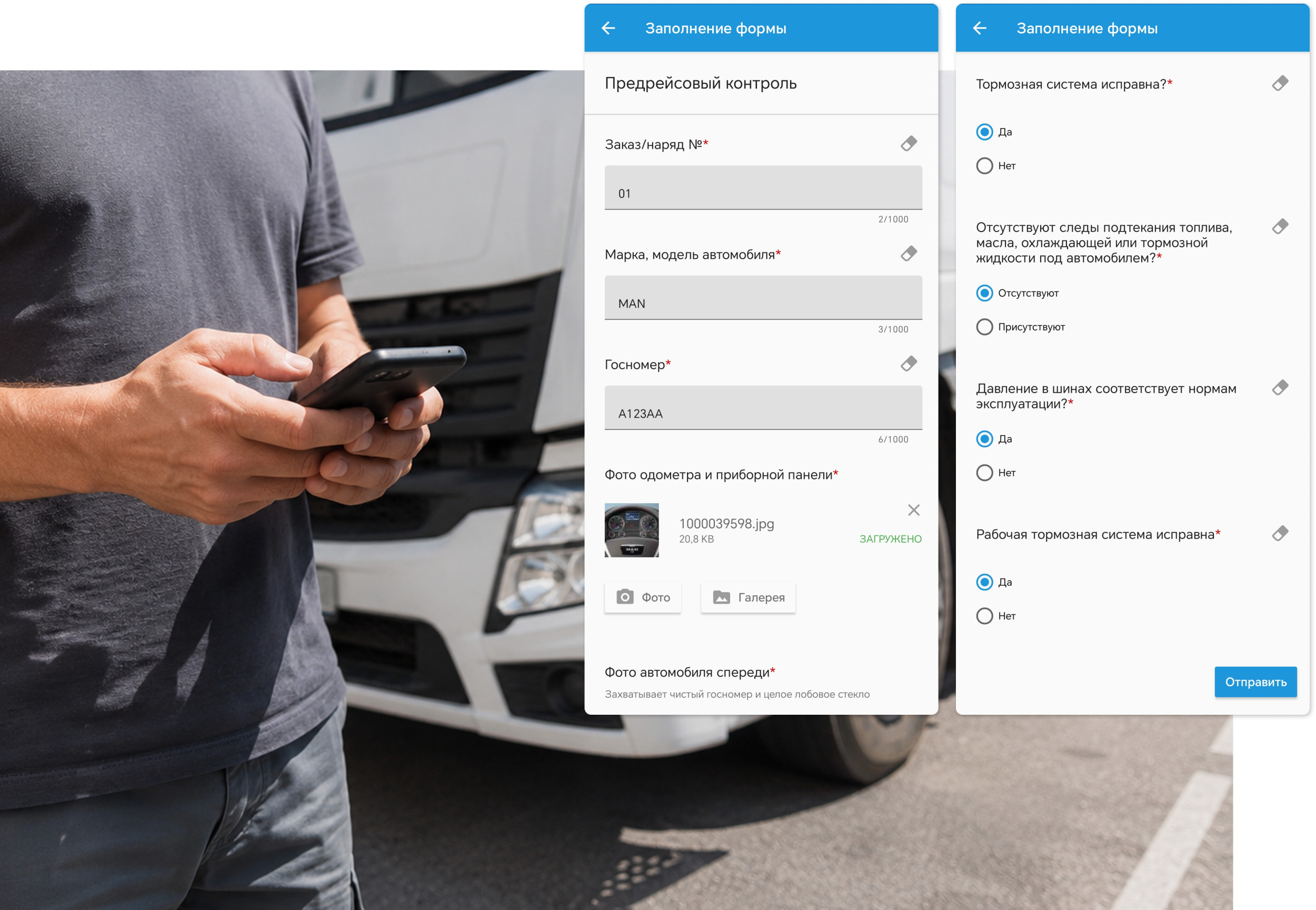Erase the Рабочая тормозная система answer

click(1280, 534)
